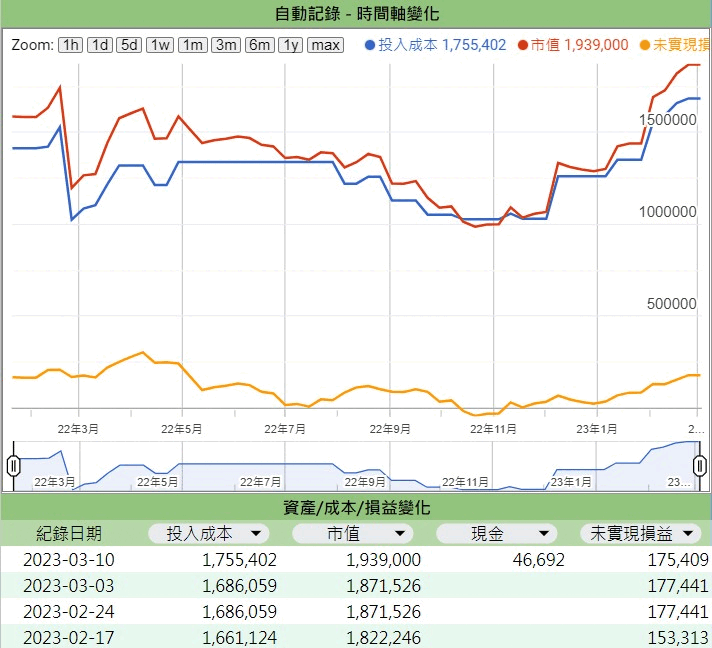This screenshot has height=648, width=712.
Task: Switch zoom to 1w
Action: point(160,45)
